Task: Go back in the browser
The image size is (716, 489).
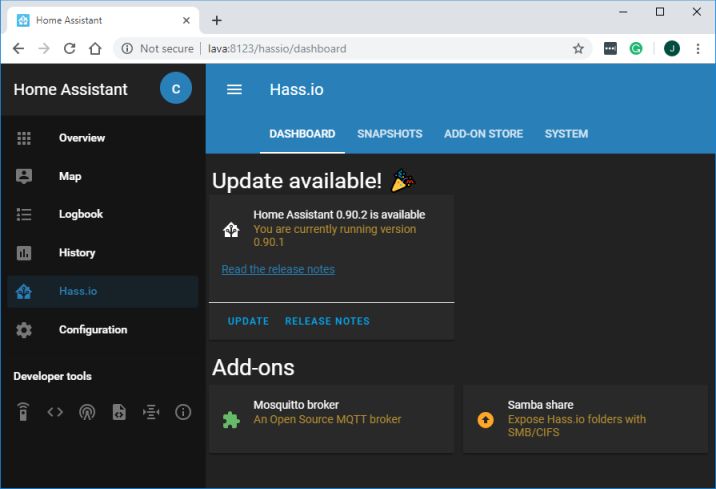Action: [x=18, y=48]
